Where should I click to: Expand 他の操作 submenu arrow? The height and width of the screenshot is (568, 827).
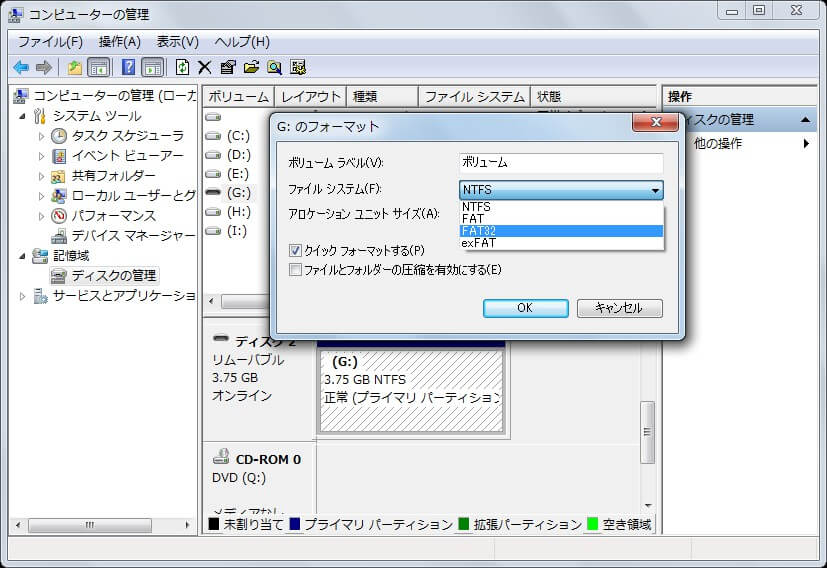(x=806, y=143)
